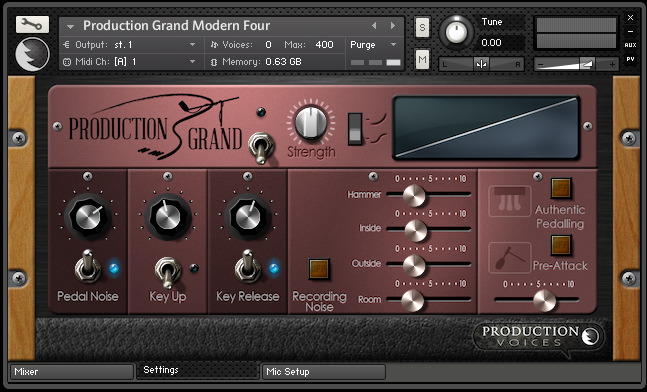This screenshot has height=392, width=647.
Task: Expand the Purge dropdown menu
Action: 374,45
